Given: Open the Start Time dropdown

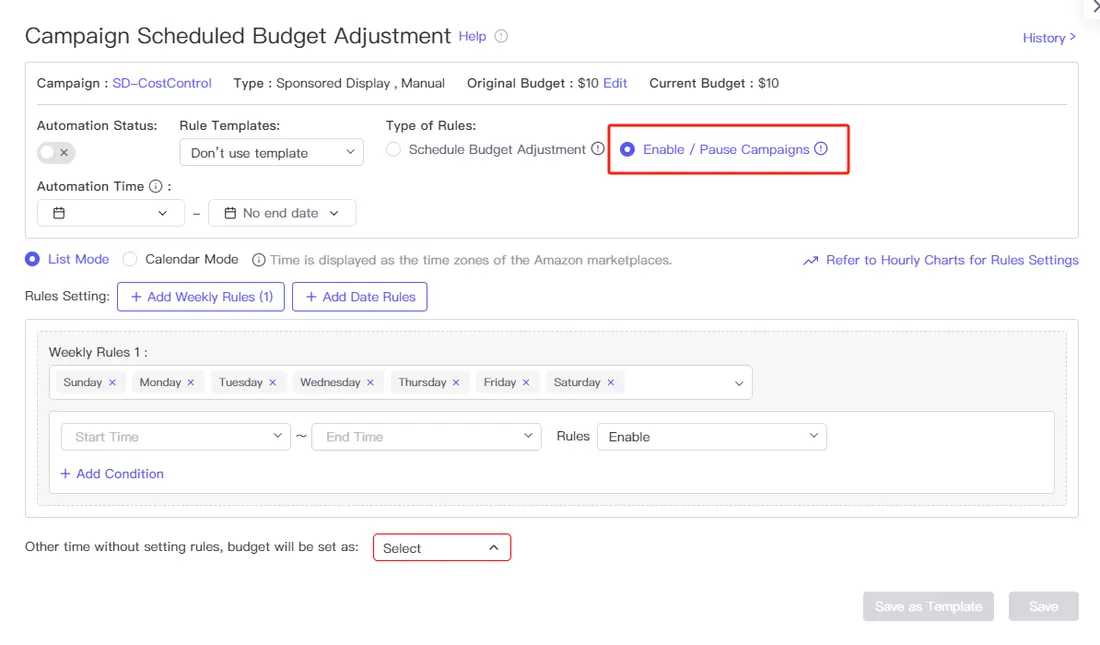Looking at the screenshot, I should [x=175, y=437].
